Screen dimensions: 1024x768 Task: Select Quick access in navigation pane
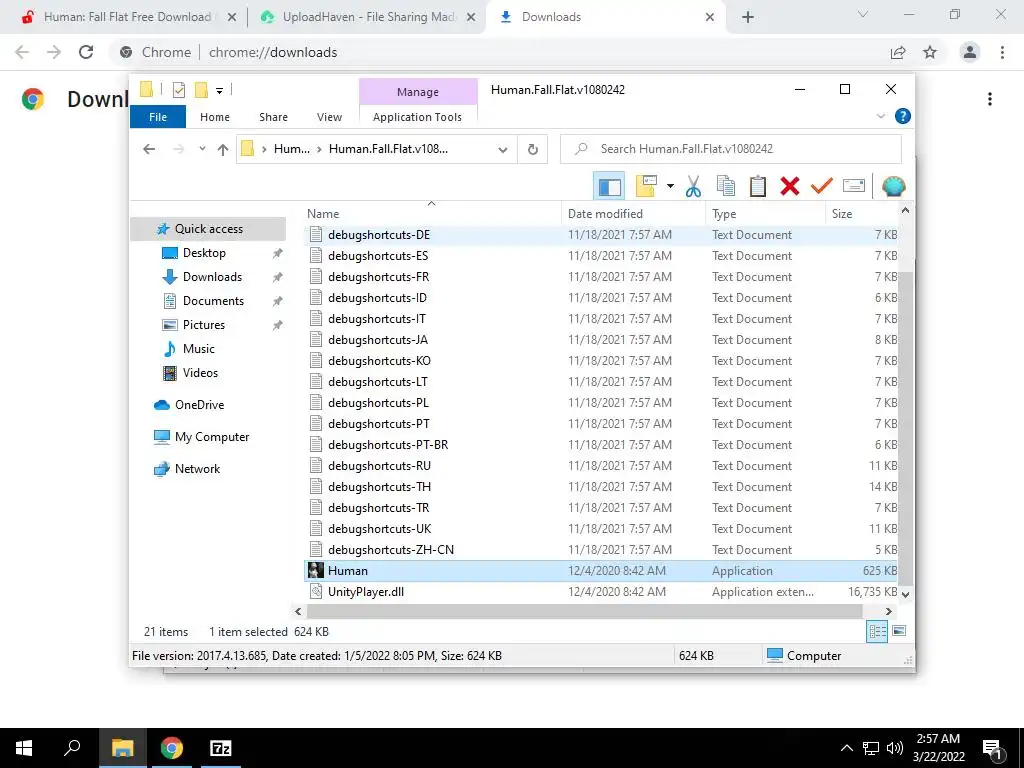tap(208, 229)
